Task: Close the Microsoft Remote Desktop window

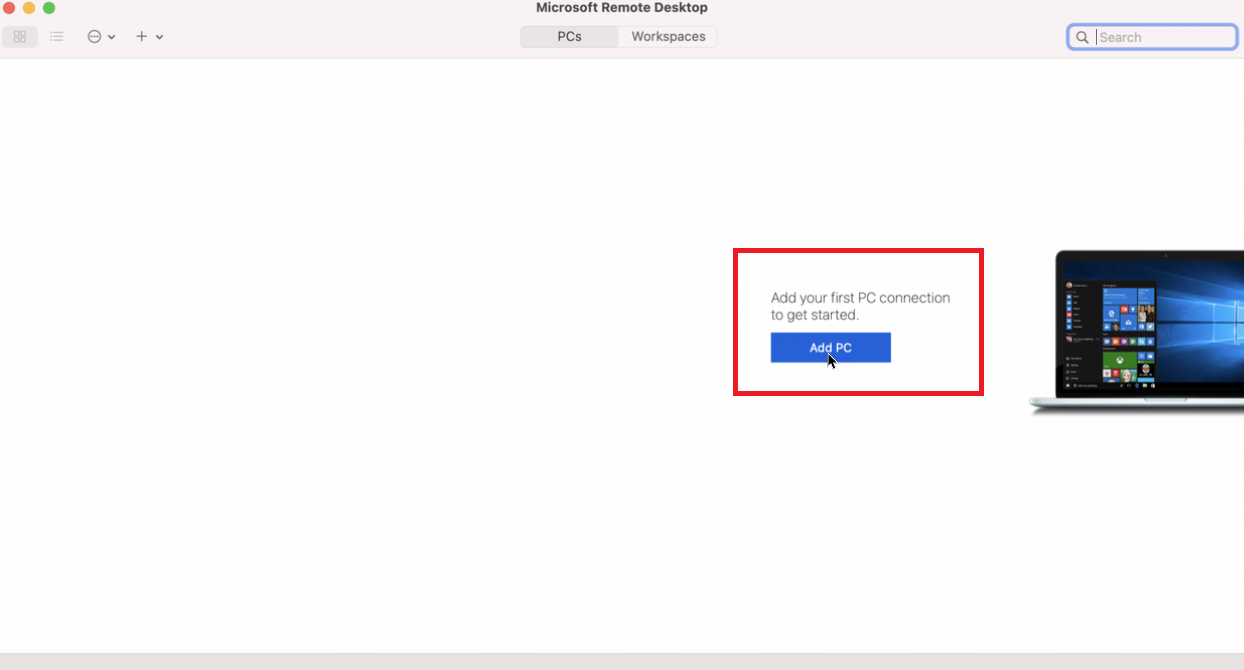Action: pyautogui.click(x=9, y=8)
